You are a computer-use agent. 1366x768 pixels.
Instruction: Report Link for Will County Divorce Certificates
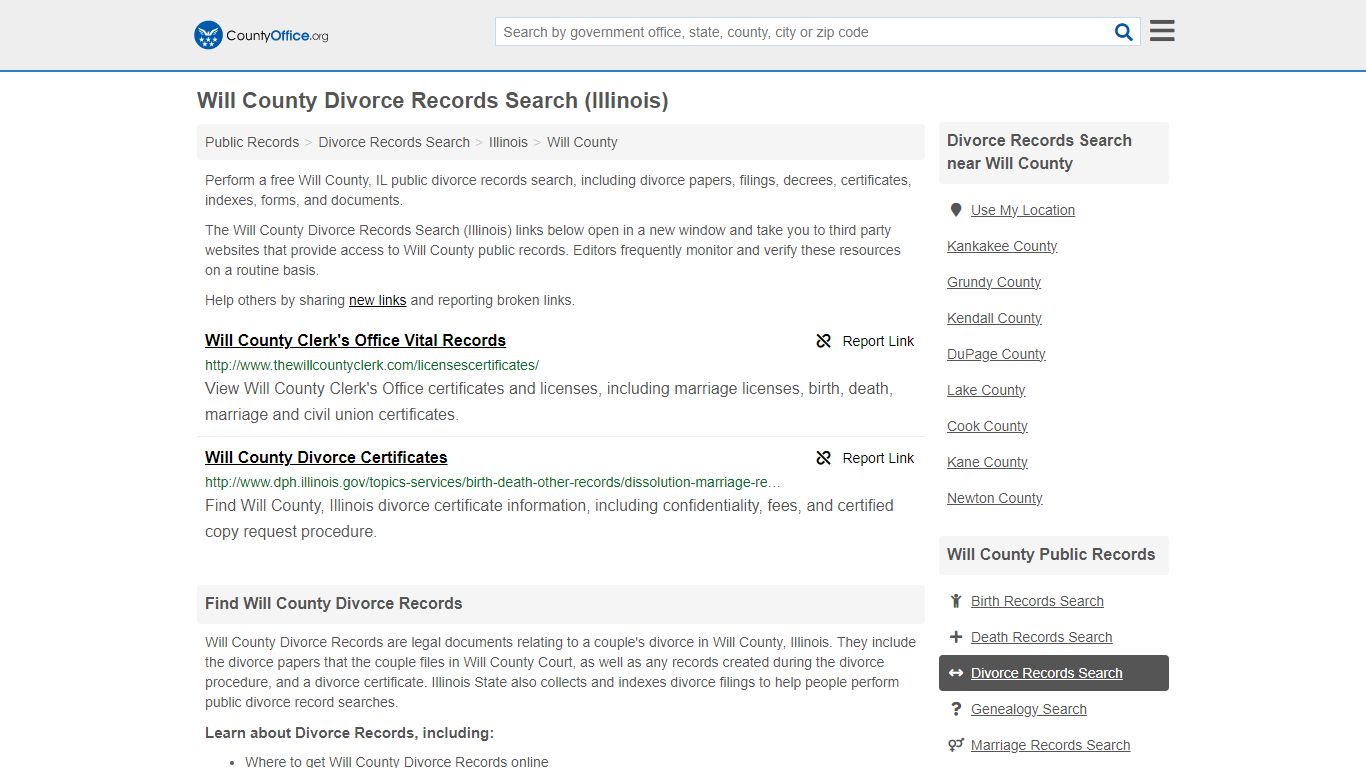pyautogui.click(x=865, y=458)
